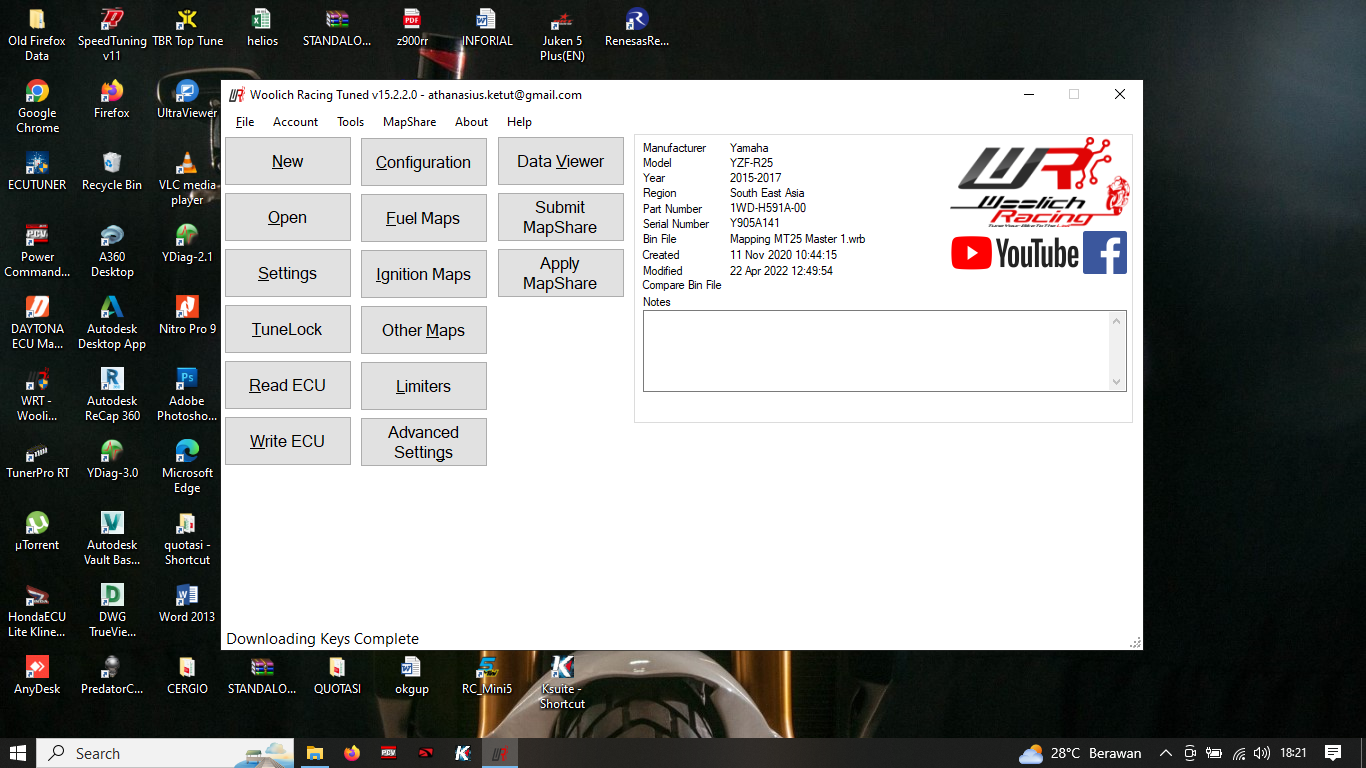1366x768 pixels.
Task: Click the TuneLock button
Action: 287,329
